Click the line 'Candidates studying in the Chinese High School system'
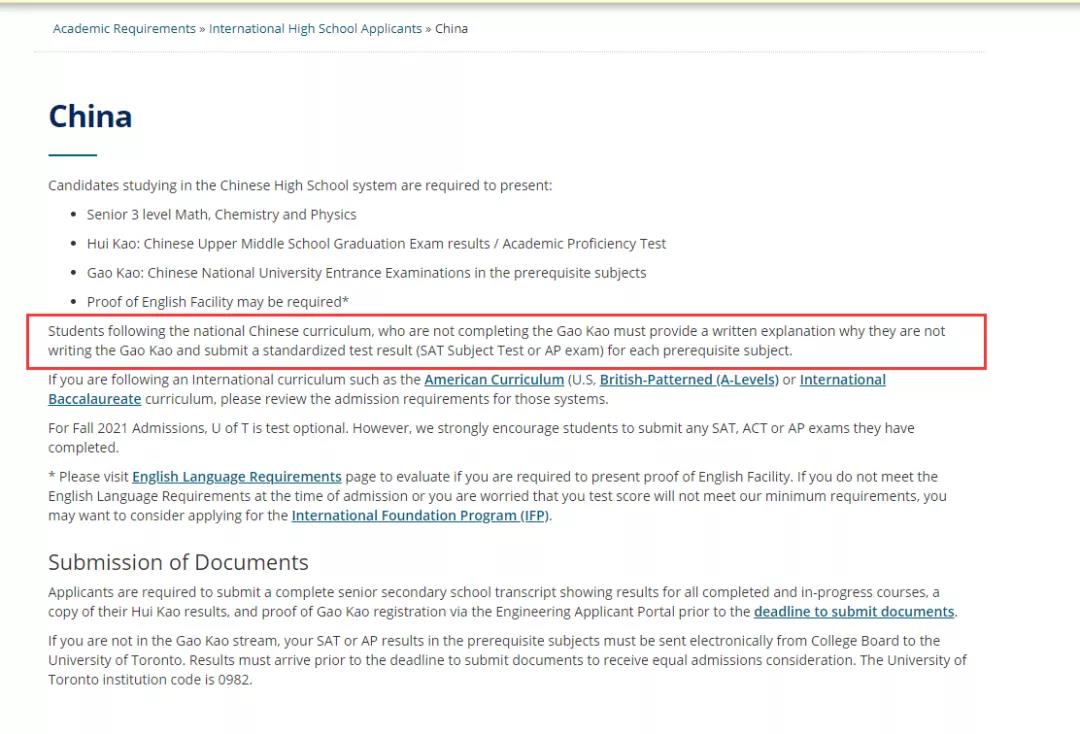This screenshot has width=1080, height=734. [x=300, y=185]
